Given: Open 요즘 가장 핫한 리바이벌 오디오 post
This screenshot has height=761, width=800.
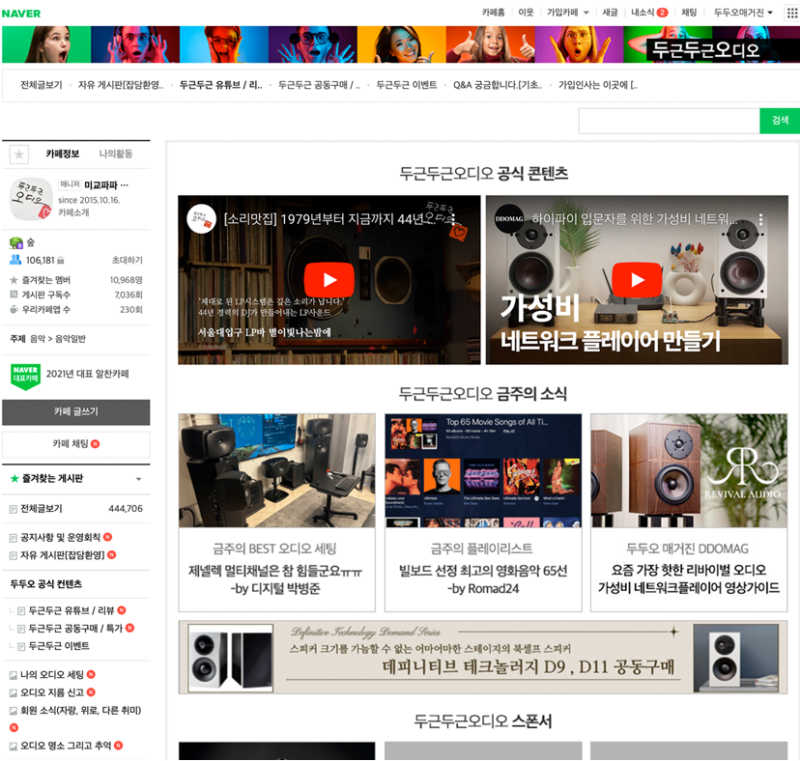Looking at the screenshot, I should pos(689,579).
